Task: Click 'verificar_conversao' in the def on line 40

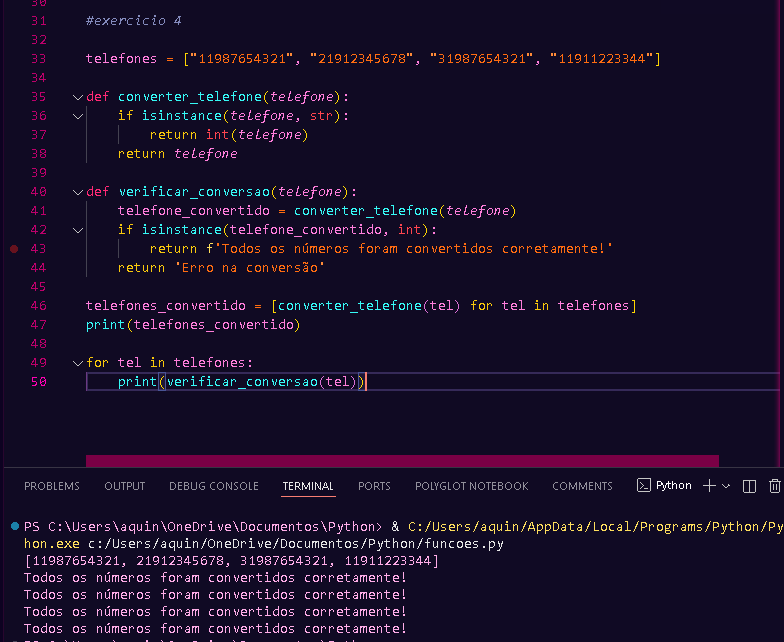Action: tap(194, 192)
